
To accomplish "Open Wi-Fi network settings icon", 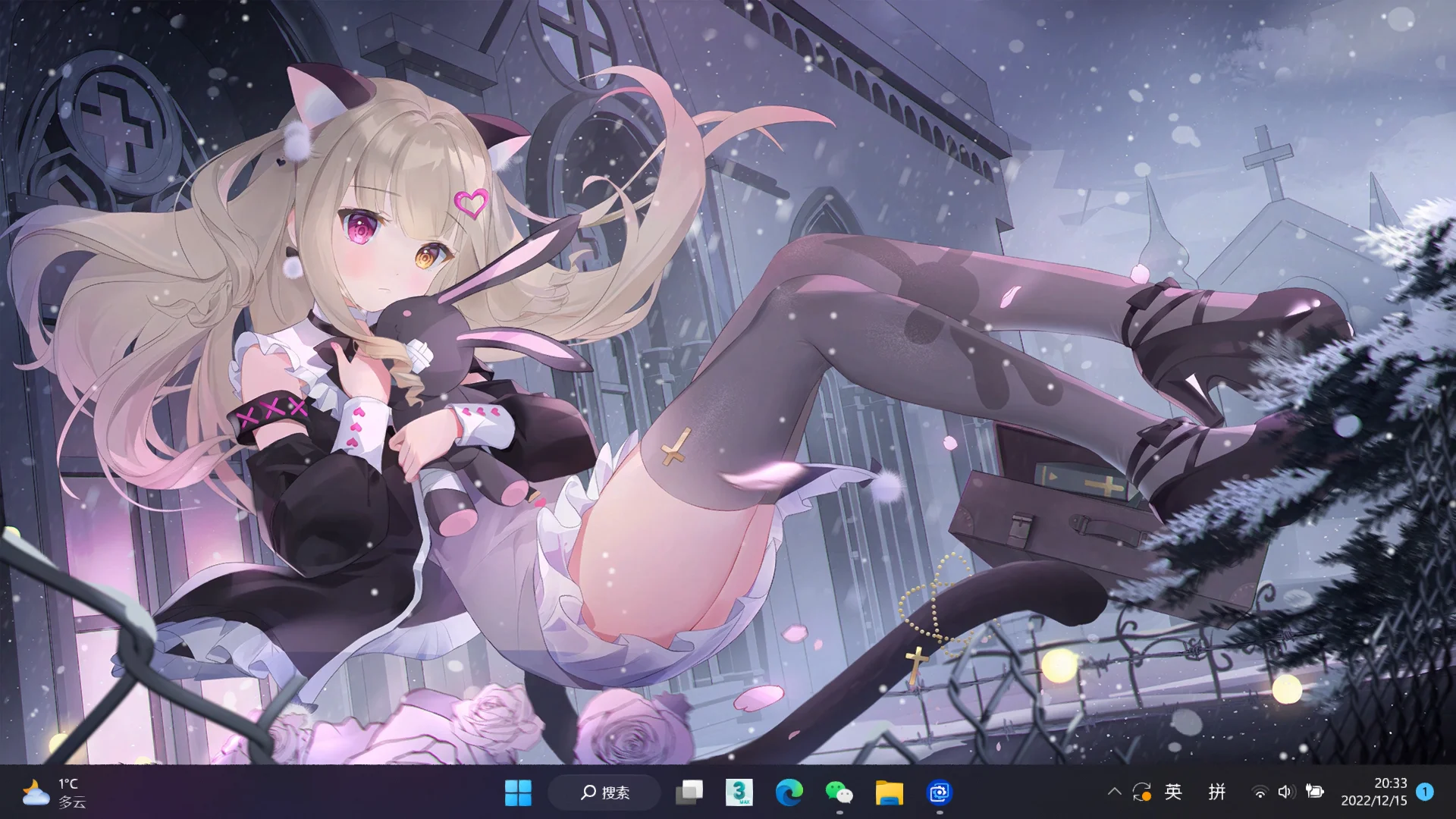I will pyautogui.click(x=1260, y=792).
